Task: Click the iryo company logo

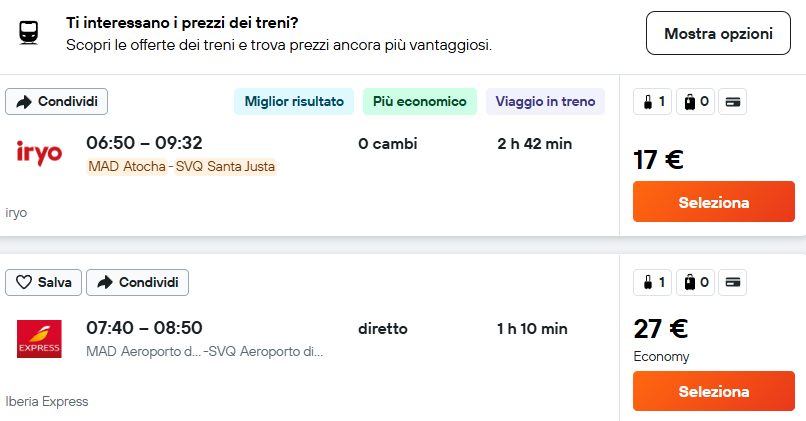Action: coord(39,153)
